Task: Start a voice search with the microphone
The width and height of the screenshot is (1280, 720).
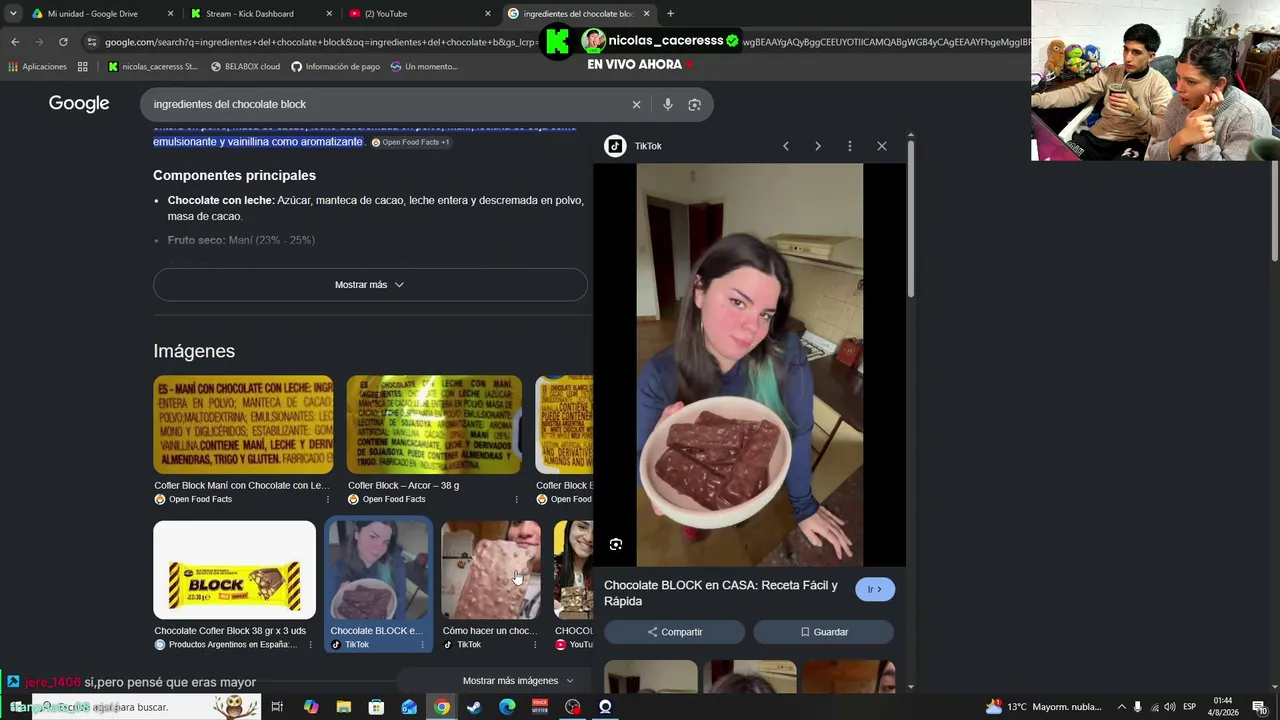Action: [668, 104]
